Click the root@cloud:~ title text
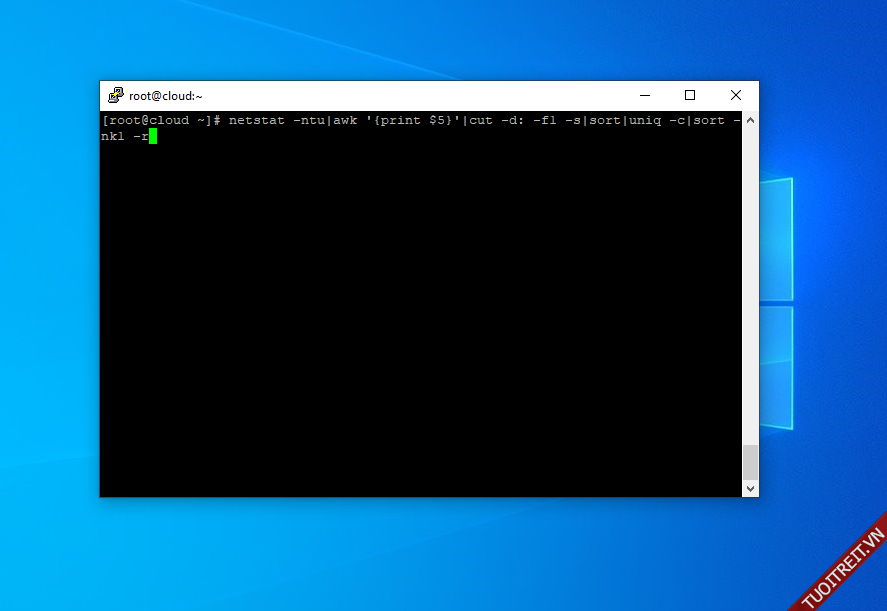 pos(166,96)
